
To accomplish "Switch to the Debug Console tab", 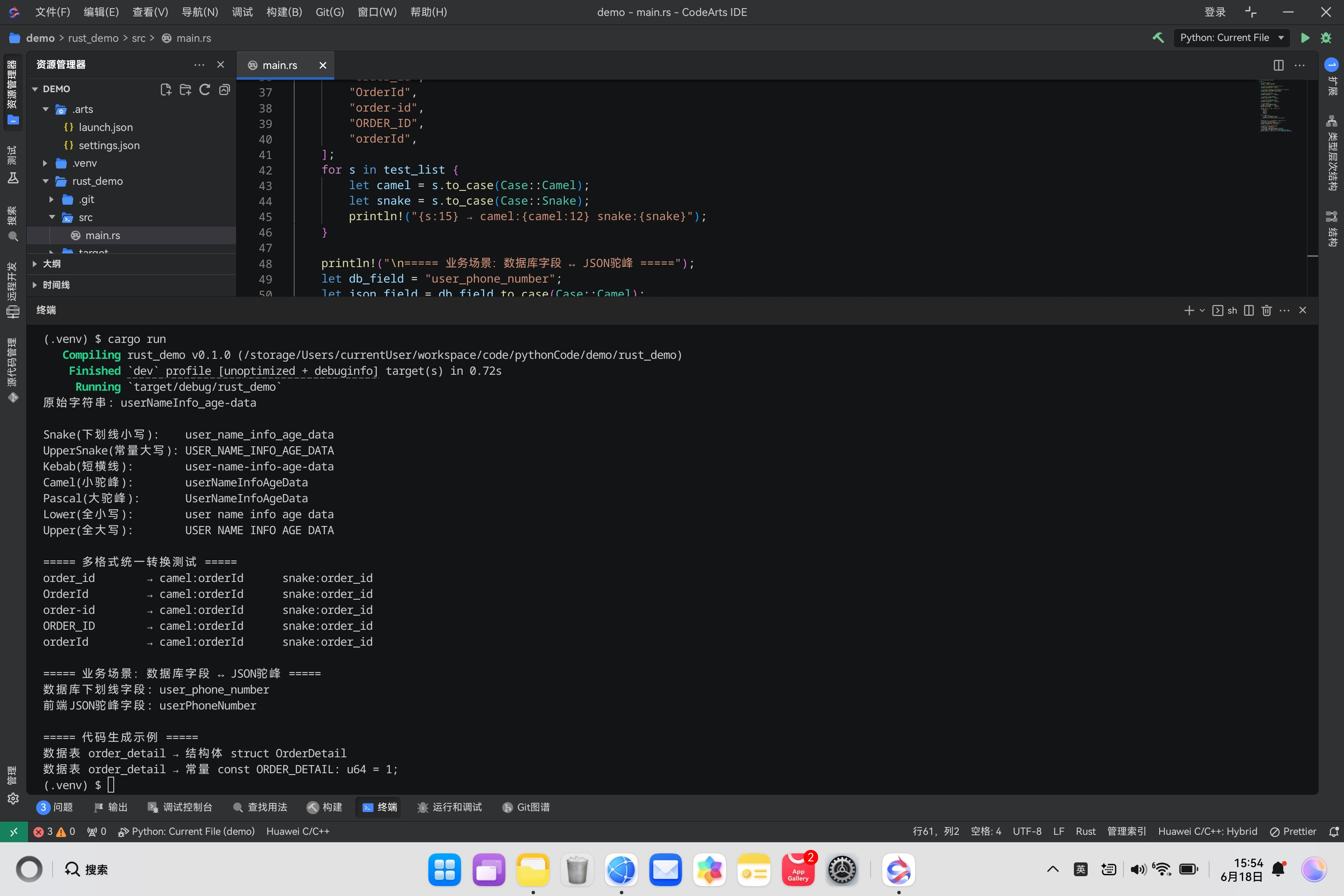I will (x=180, y=807).
